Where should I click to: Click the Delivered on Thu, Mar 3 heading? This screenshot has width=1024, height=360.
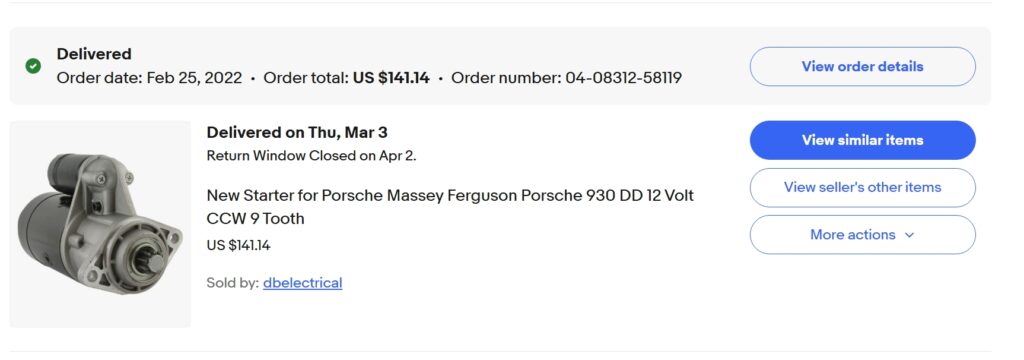pos(296,133)
